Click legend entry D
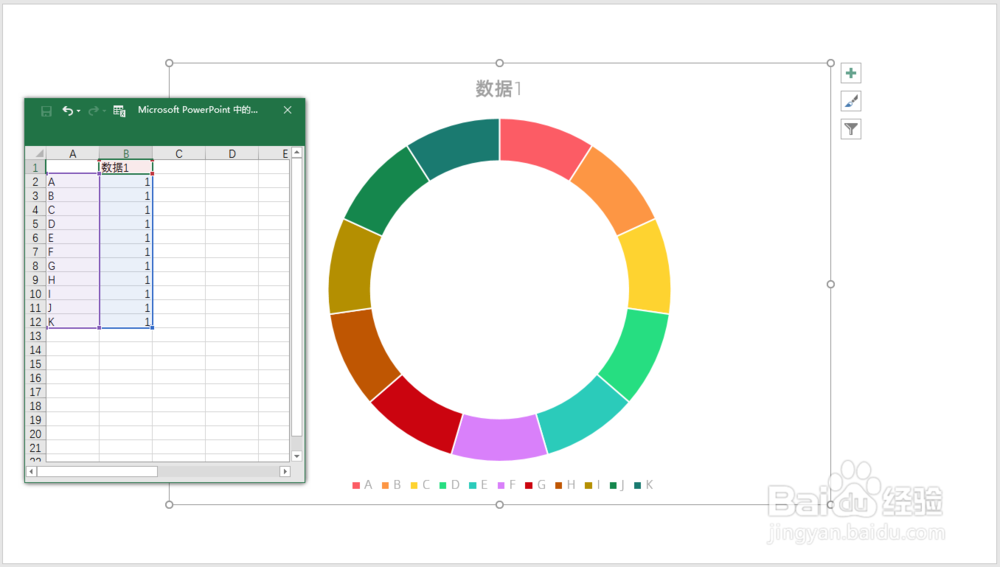Image resolution: width=1000 pixels, height=567 pixels. click(x=450, y=485)
